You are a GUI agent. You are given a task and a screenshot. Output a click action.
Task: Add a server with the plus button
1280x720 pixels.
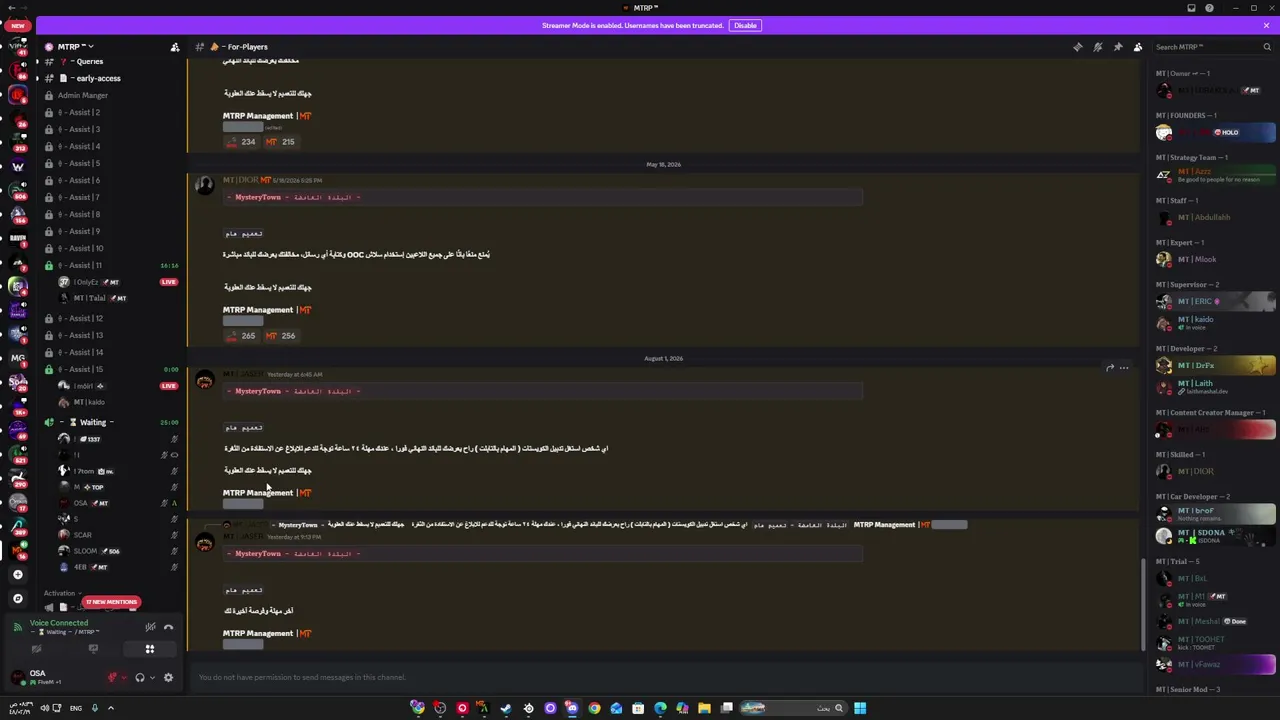[x=17, y=574]
